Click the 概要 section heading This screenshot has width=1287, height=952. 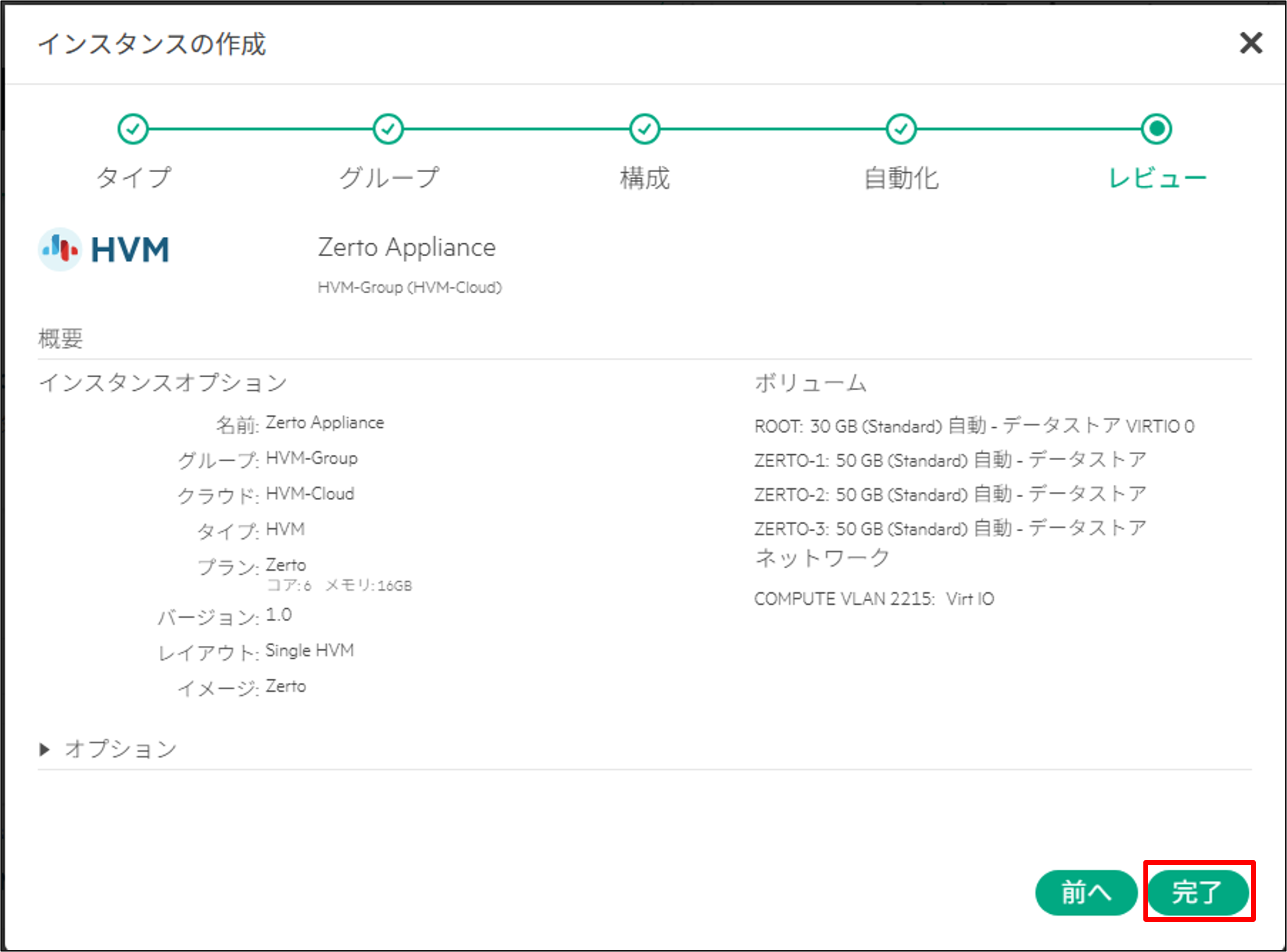pyautogui.click(x=60, y=339)
